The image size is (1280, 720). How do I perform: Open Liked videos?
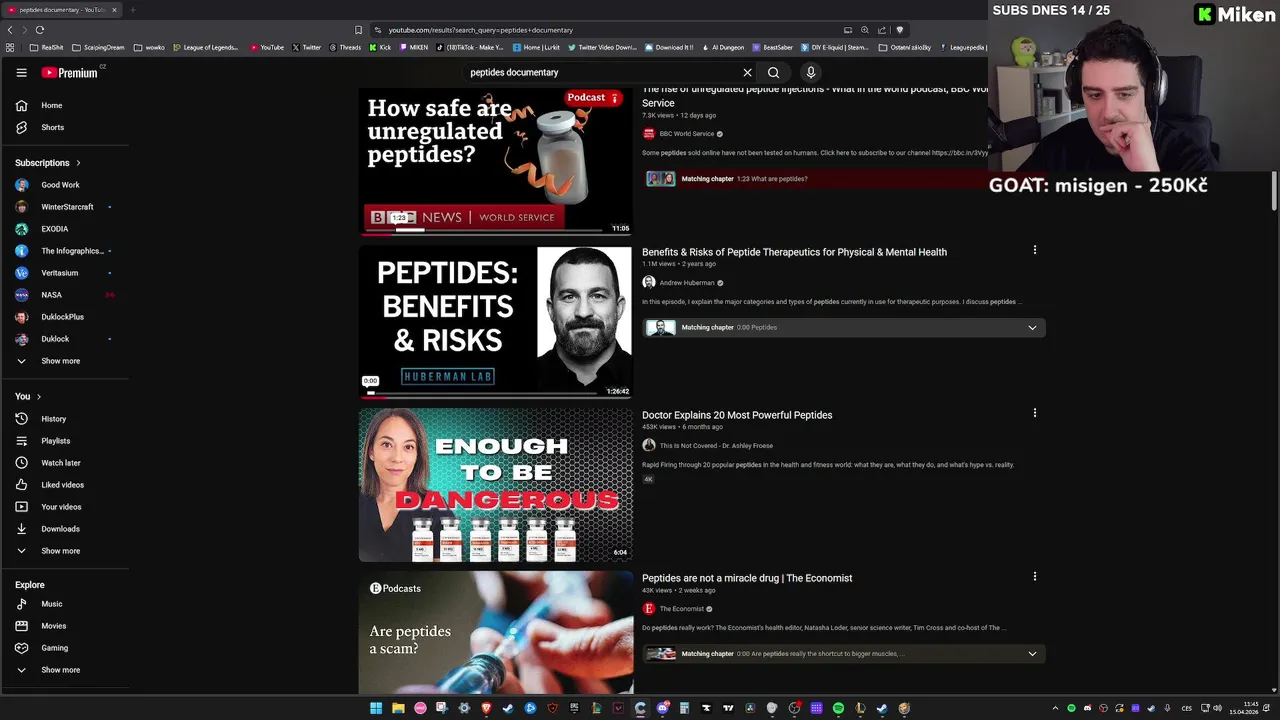[x=64, y=484]
